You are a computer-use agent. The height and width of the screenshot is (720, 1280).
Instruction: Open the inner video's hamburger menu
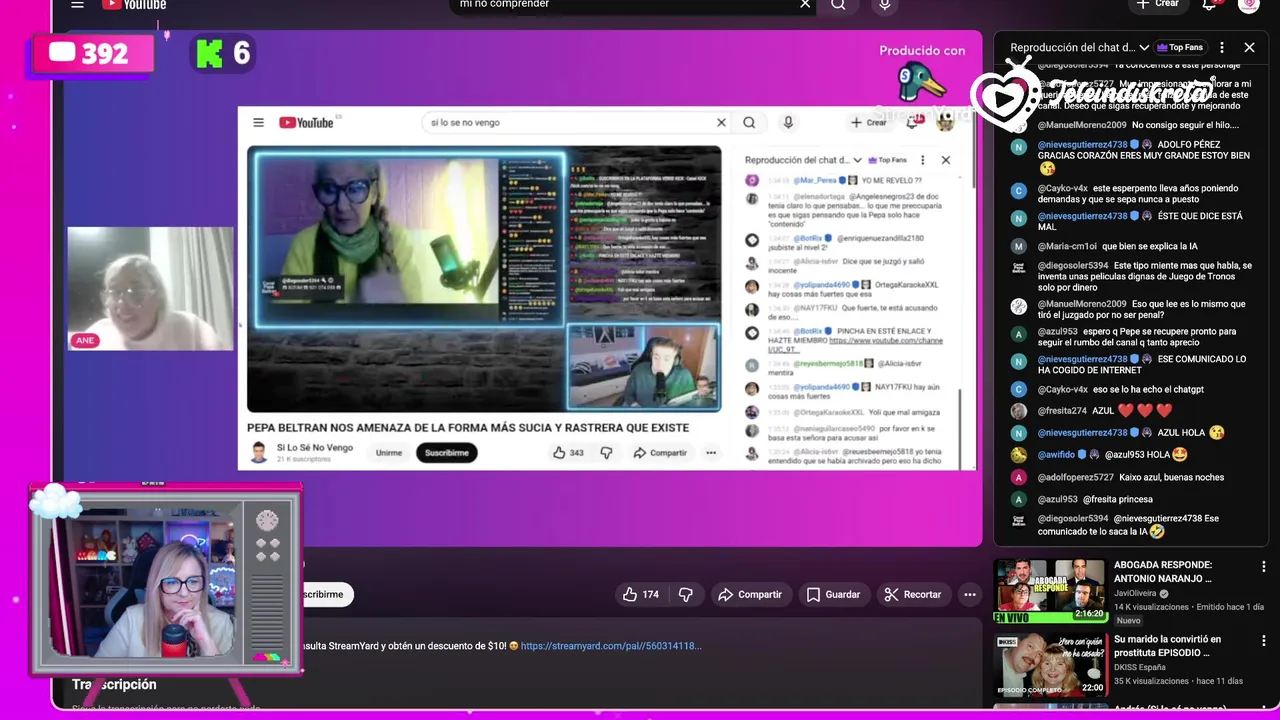(258, 122)
